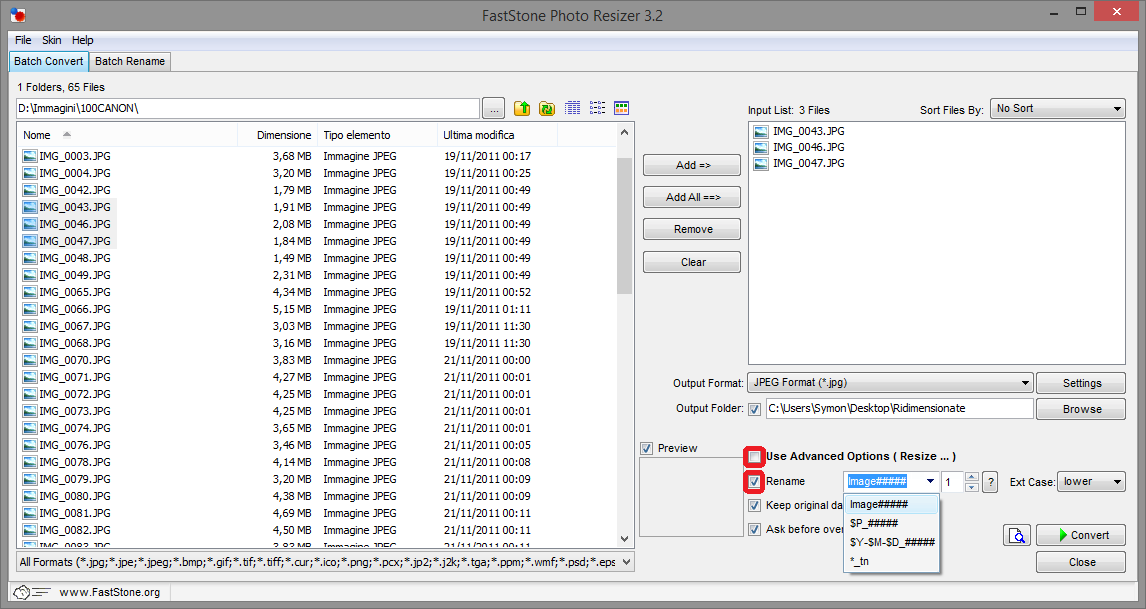1146x609 pixels.
Task: Go up one folder level icon
Action: (522, 108)
